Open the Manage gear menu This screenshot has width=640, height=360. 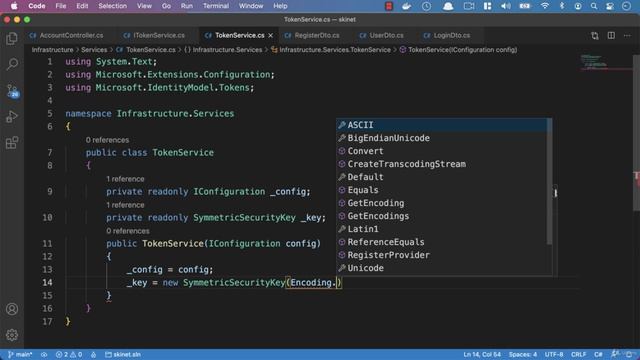(12, 335)
